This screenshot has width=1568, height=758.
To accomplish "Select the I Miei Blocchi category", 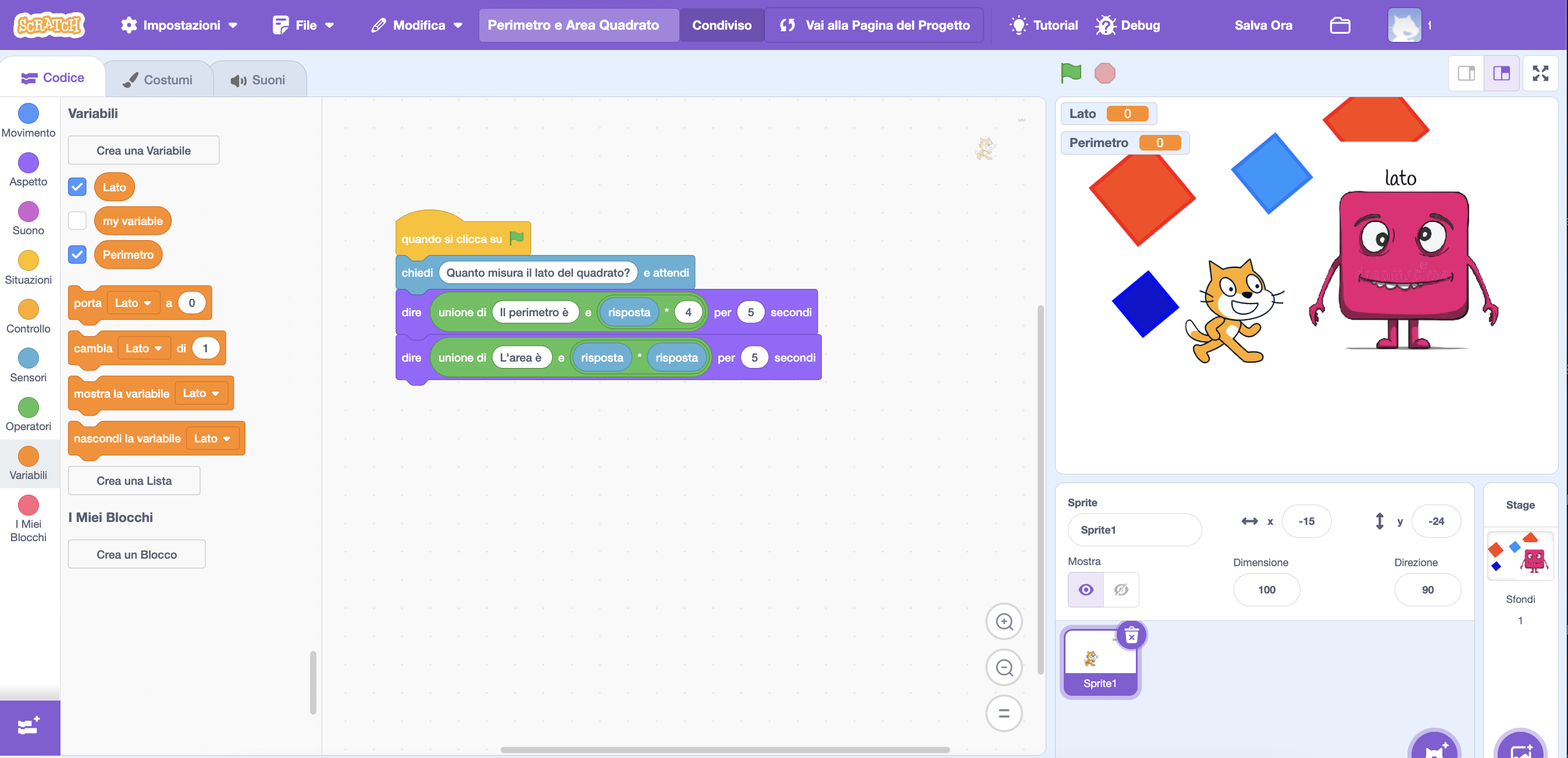I will pos(28,519).
